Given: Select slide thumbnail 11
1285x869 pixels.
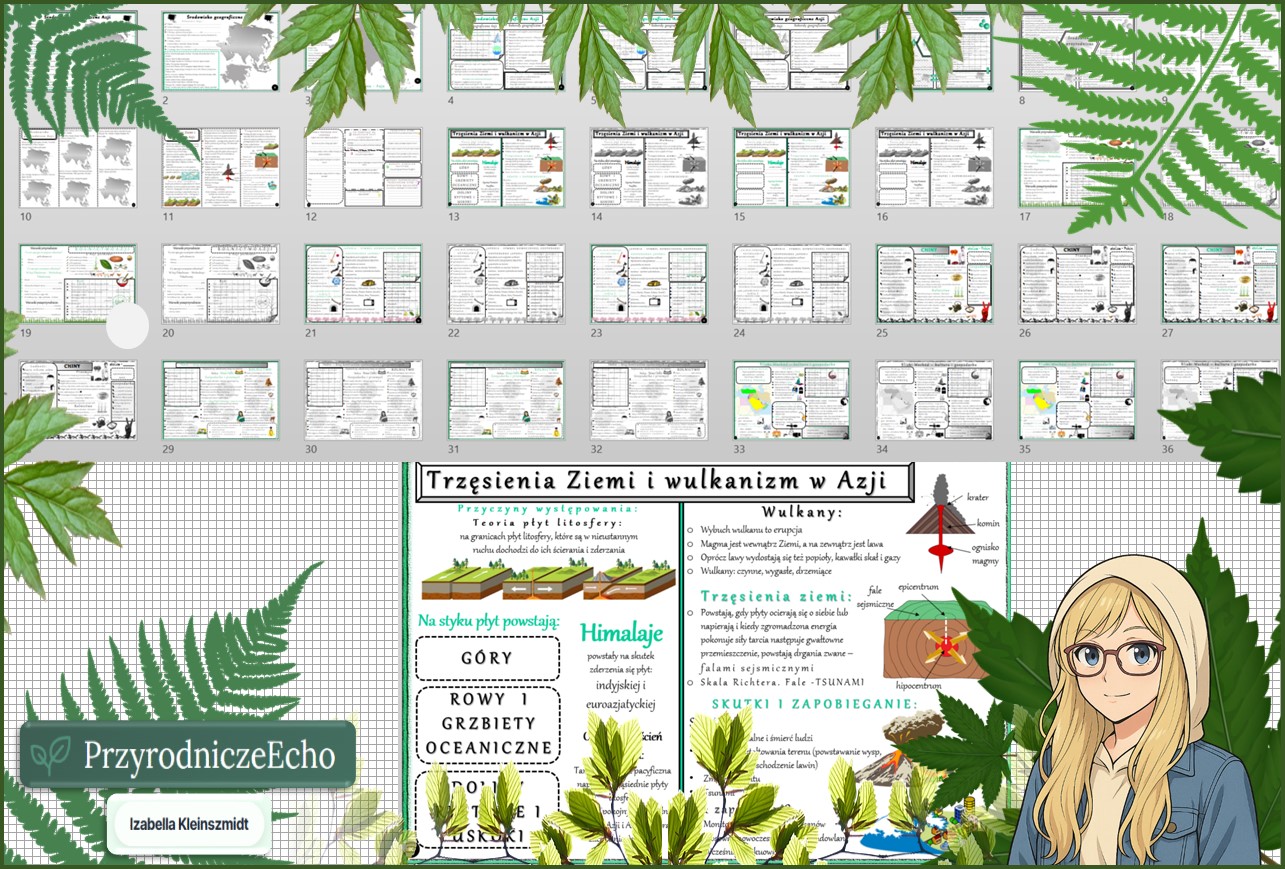Looking at the screenshot, I should 220,167.
